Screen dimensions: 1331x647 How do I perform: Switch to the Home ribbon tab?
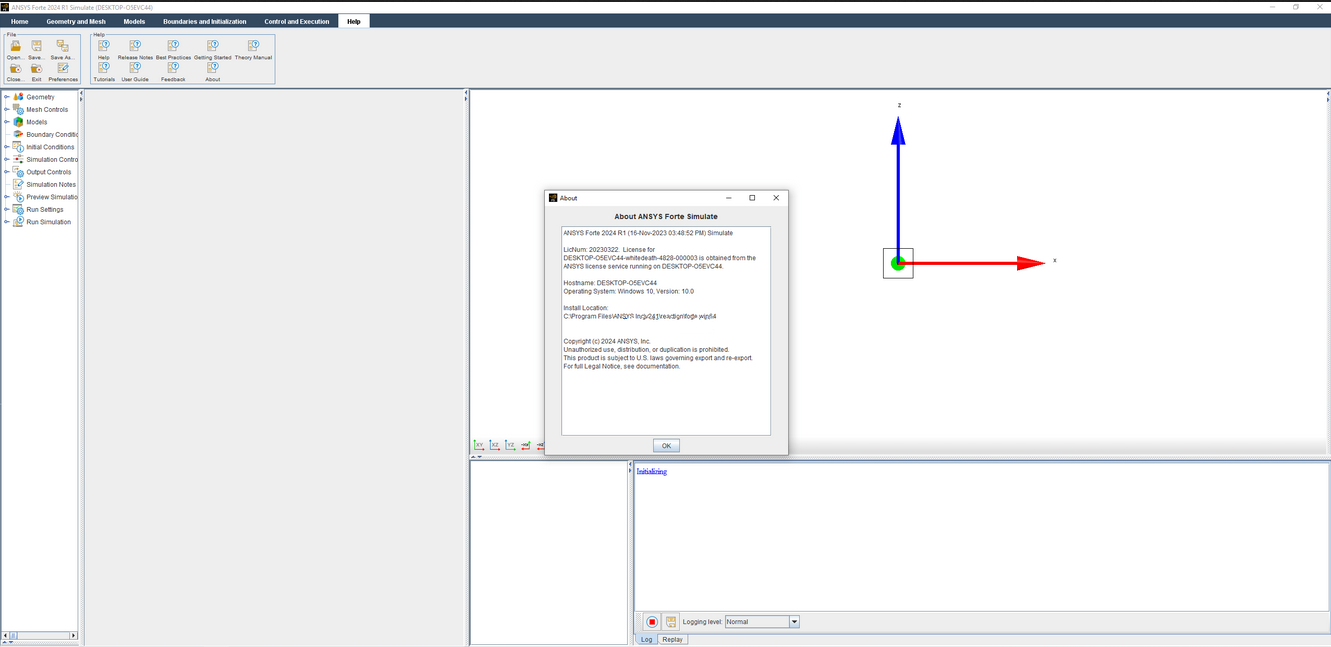[19, 21]
